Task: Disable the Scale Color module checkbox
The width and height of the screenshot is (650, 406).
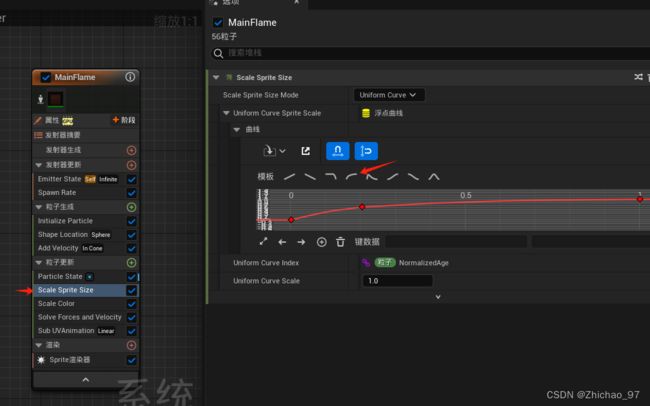Action: click(x=131, y=304)
